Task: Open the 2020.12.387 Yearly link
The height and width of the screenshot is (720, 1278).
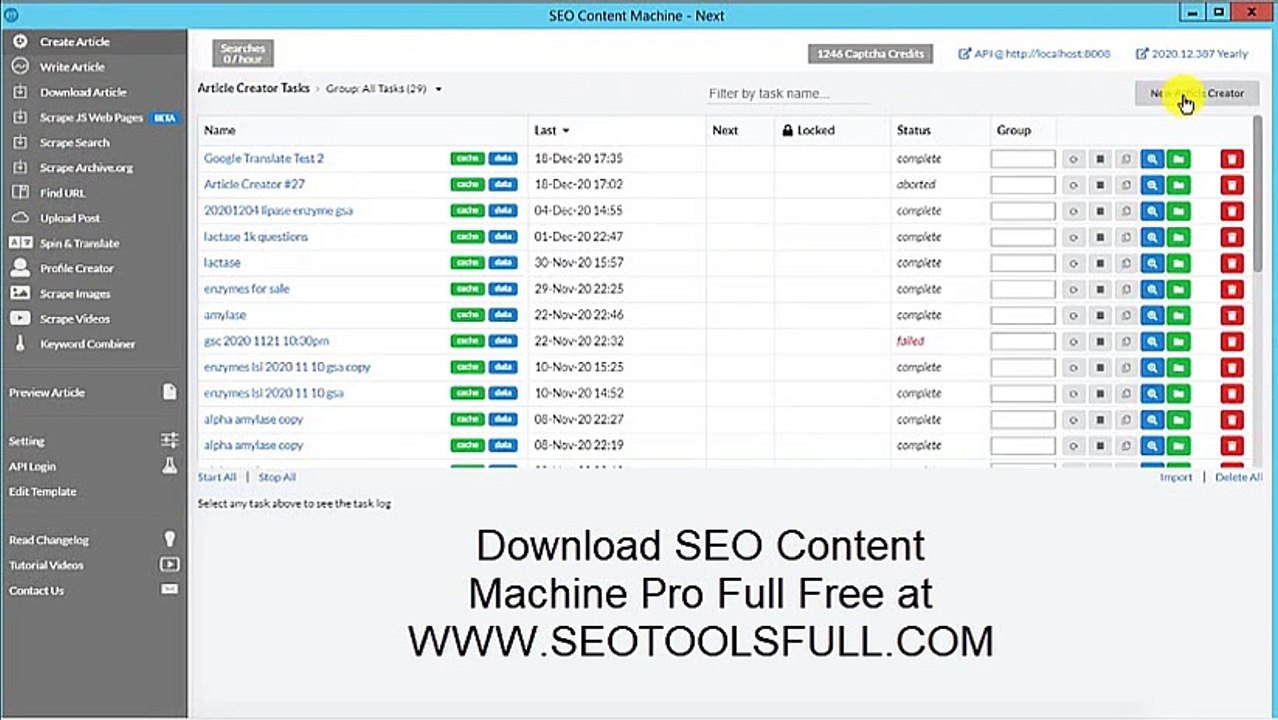Action: pyautogui.click(x=1192, y=54)
